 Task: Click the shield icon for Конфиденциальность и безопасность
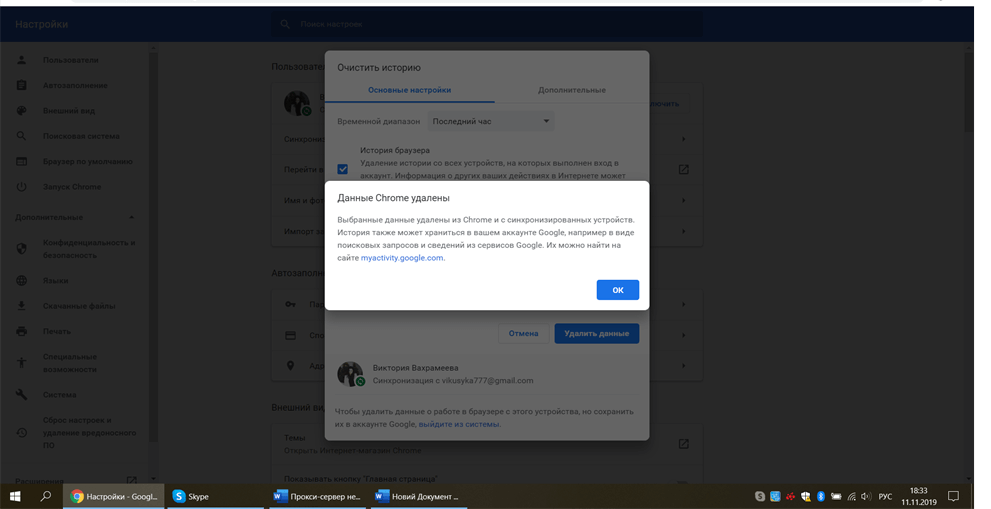pos(21,248)
